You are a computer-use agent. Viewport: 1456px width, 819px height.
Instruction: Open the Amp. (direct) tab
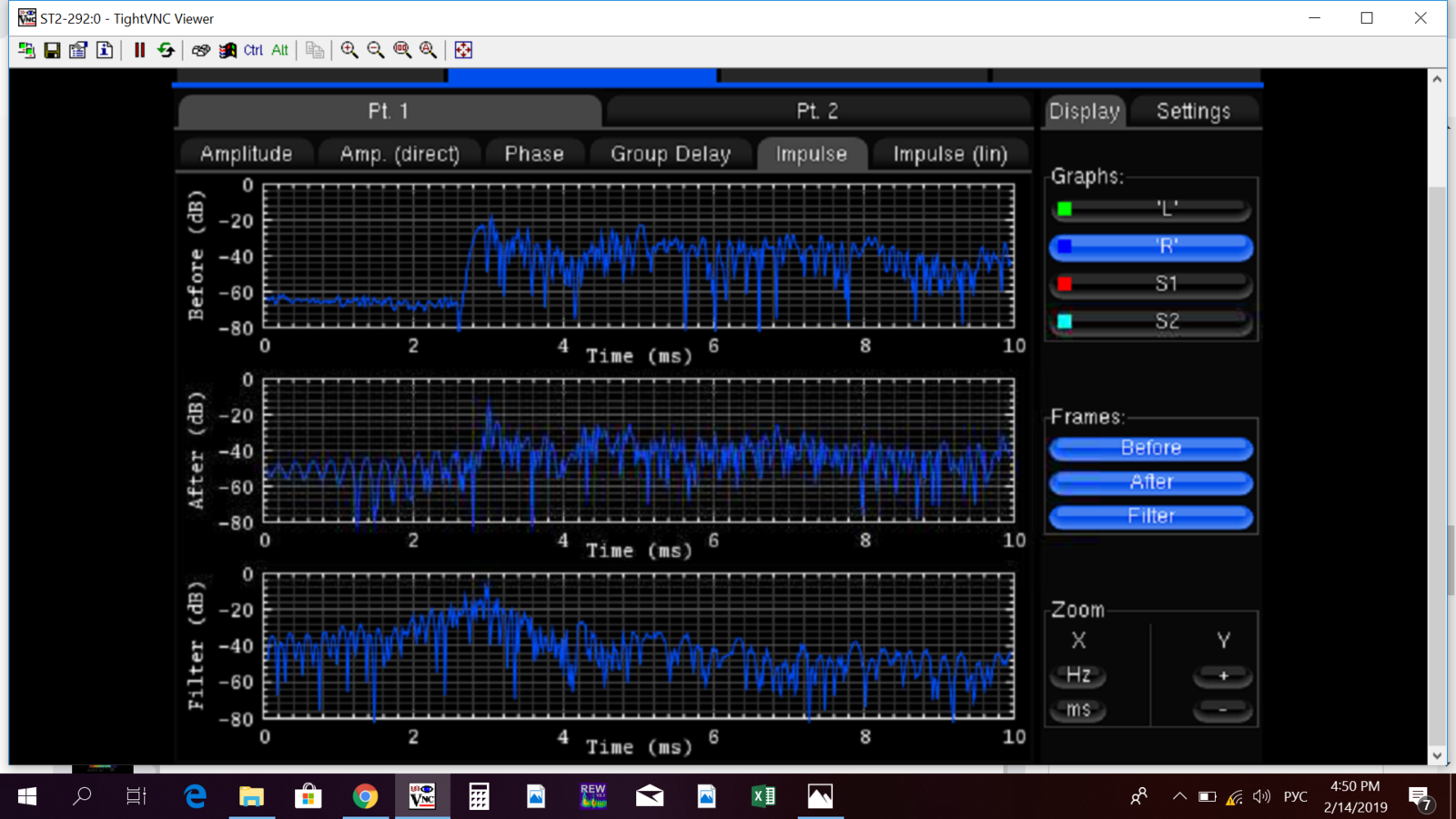point(399,154)
